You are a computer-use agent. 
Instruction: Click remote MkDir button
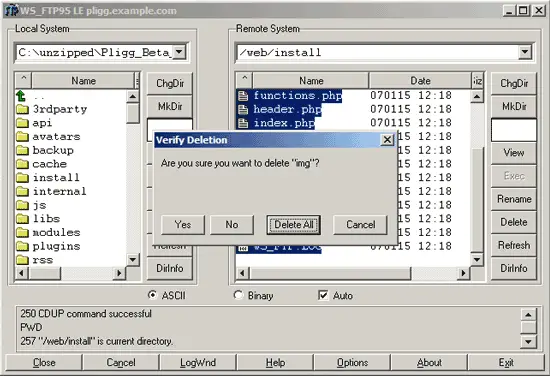[x=514, y=106]
